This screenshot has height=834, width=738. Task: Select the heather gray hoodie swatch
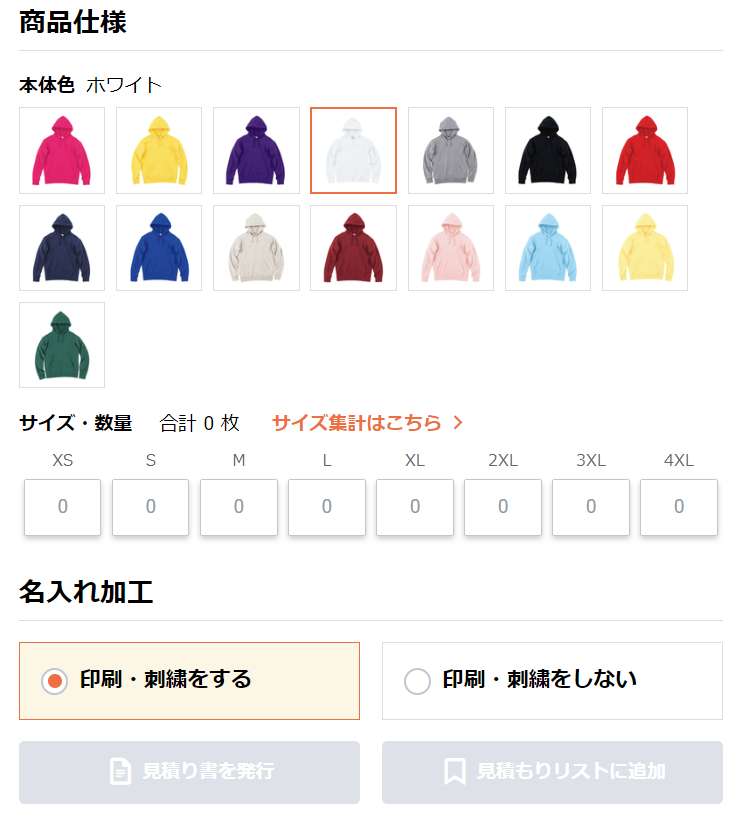451,151
